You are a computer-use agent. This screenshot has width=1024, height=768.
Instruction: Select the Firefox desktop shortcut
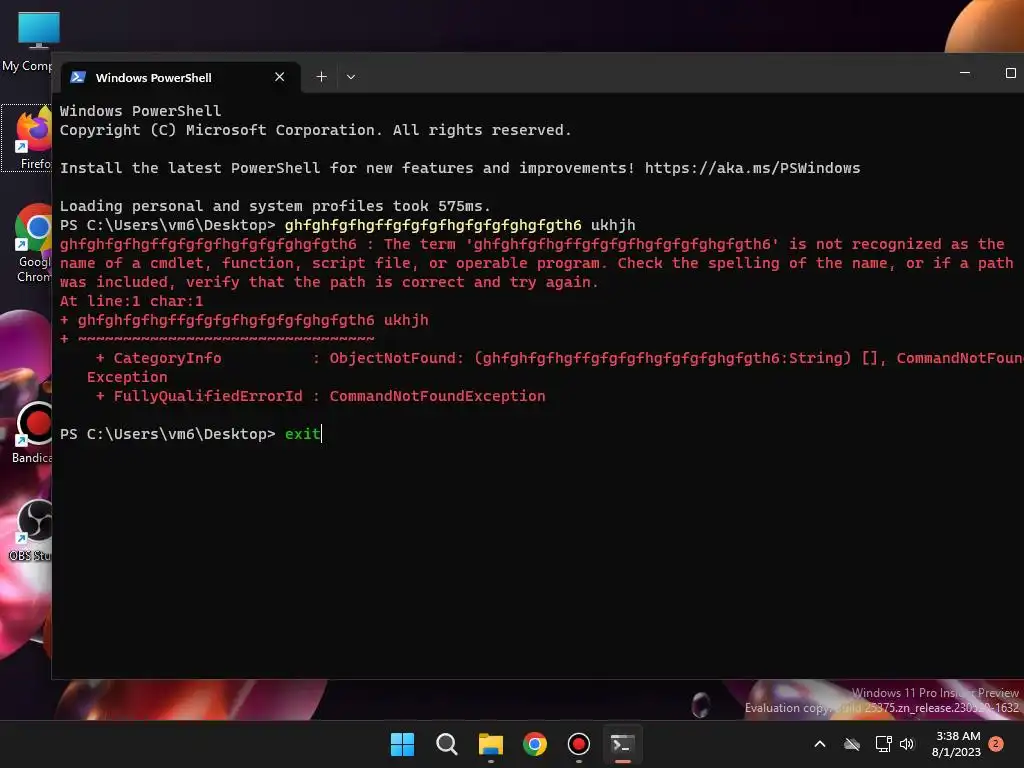[x=27, y=138]
